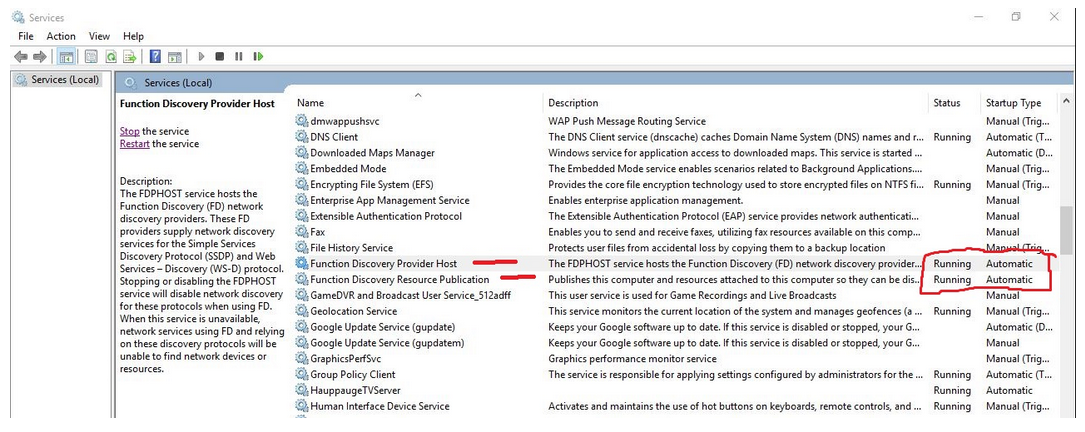Click the Restart the service link
The image size is (1085, 432).
coord(135,144)
